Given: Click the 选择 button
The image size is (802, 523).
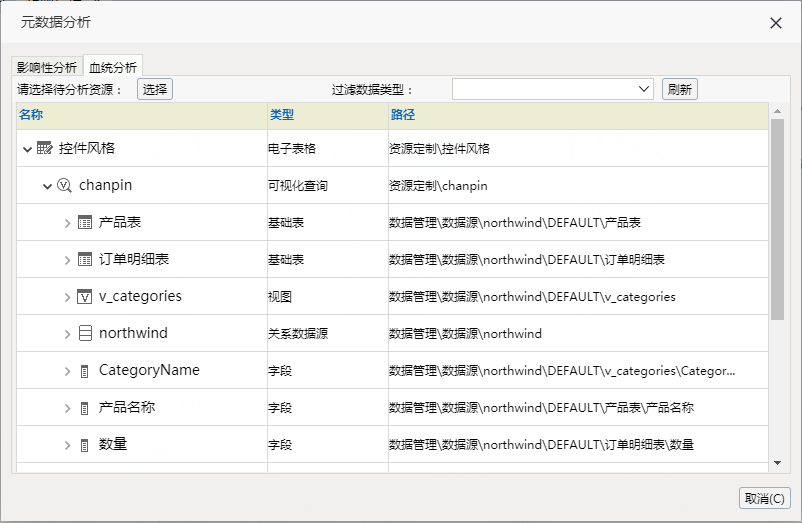Looking at the screenshot, I should point(155,89).
